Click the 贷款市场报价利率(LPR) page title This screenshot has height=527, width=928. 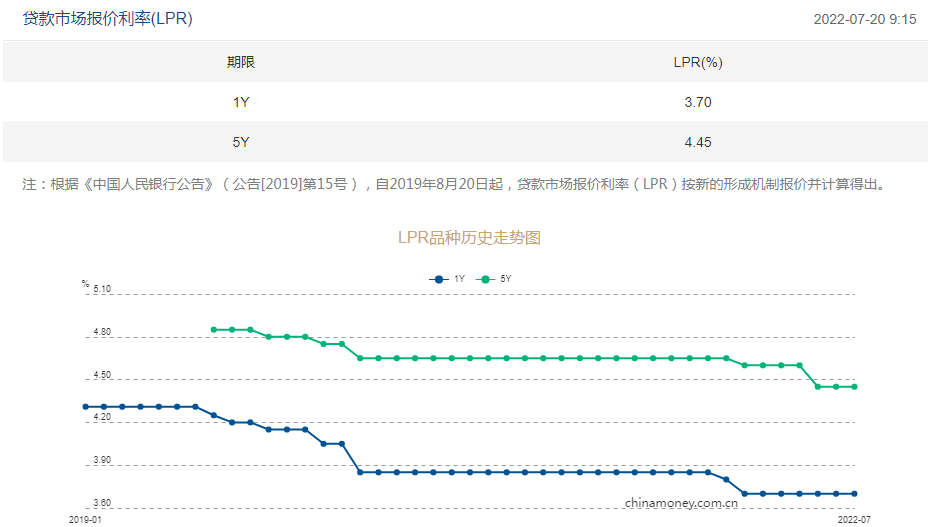pyautogui.click(x=108, y=19)
